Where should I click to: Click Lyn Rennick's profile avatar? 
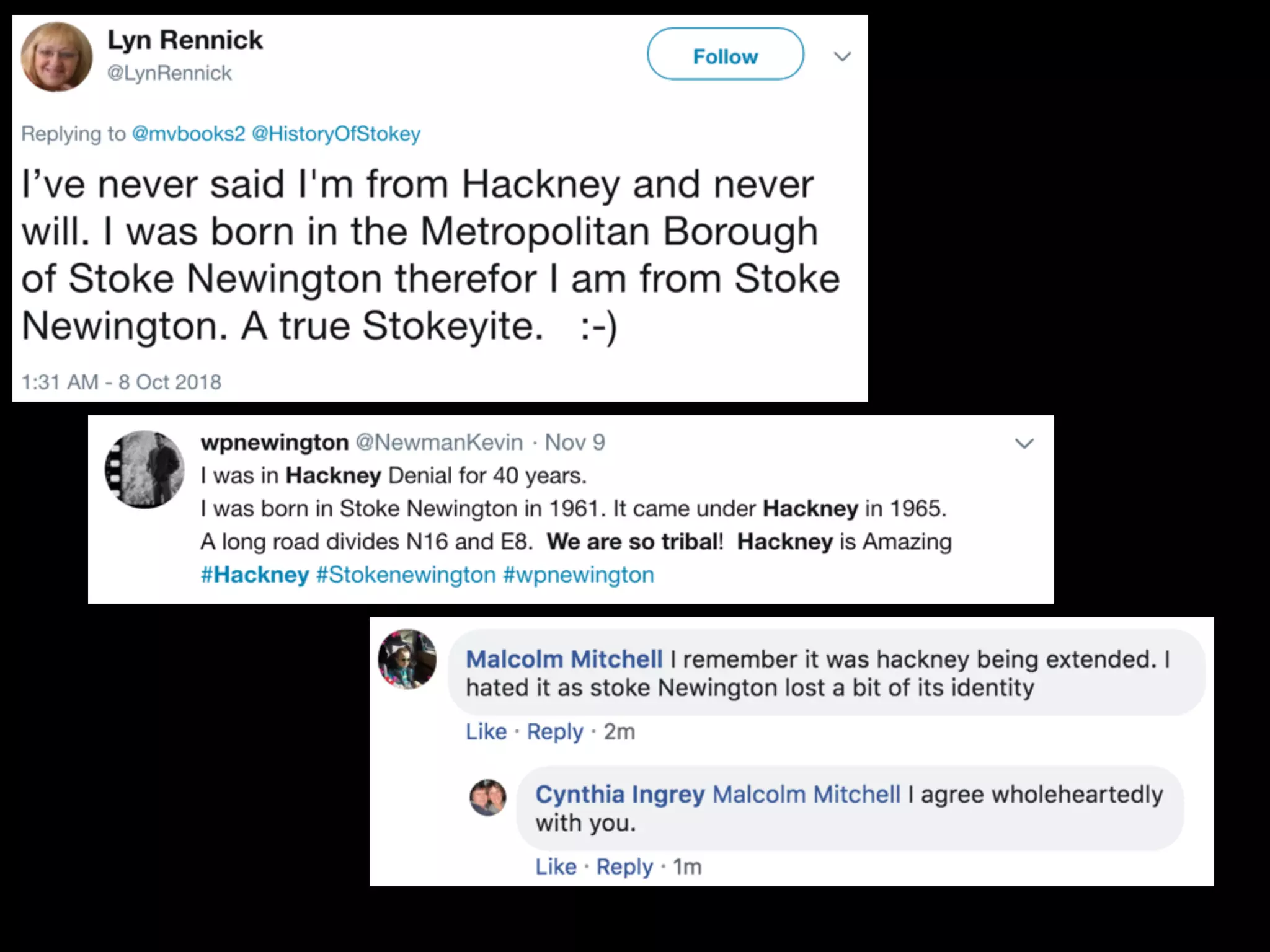[x=56, y=57]
